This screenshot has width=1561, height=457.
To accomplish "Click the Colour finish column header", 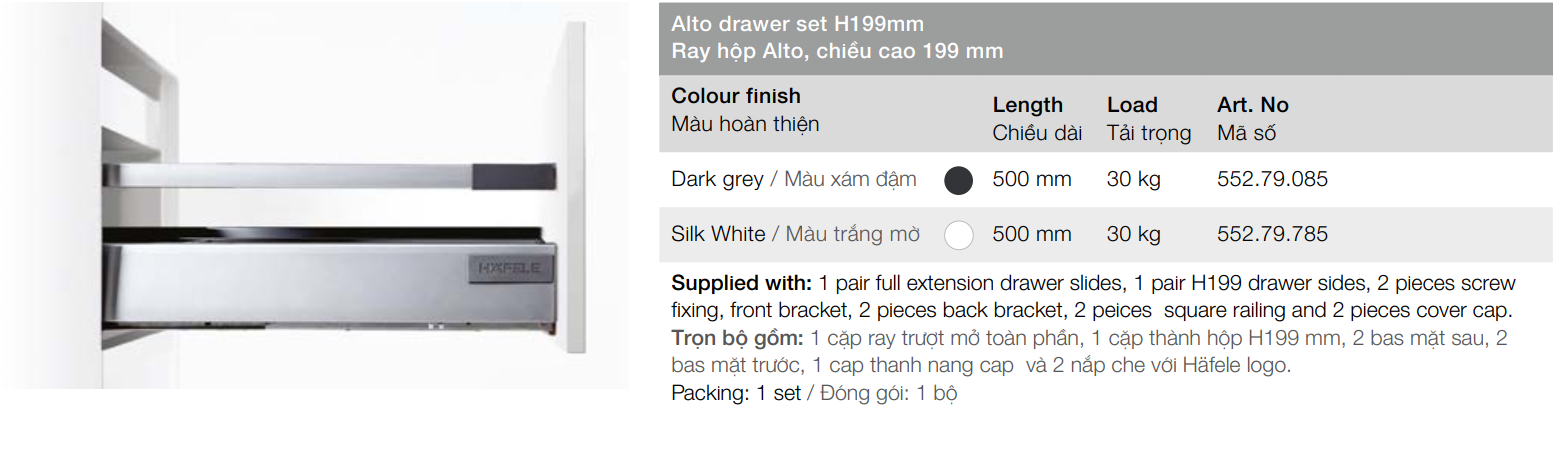I will (736, 96).
